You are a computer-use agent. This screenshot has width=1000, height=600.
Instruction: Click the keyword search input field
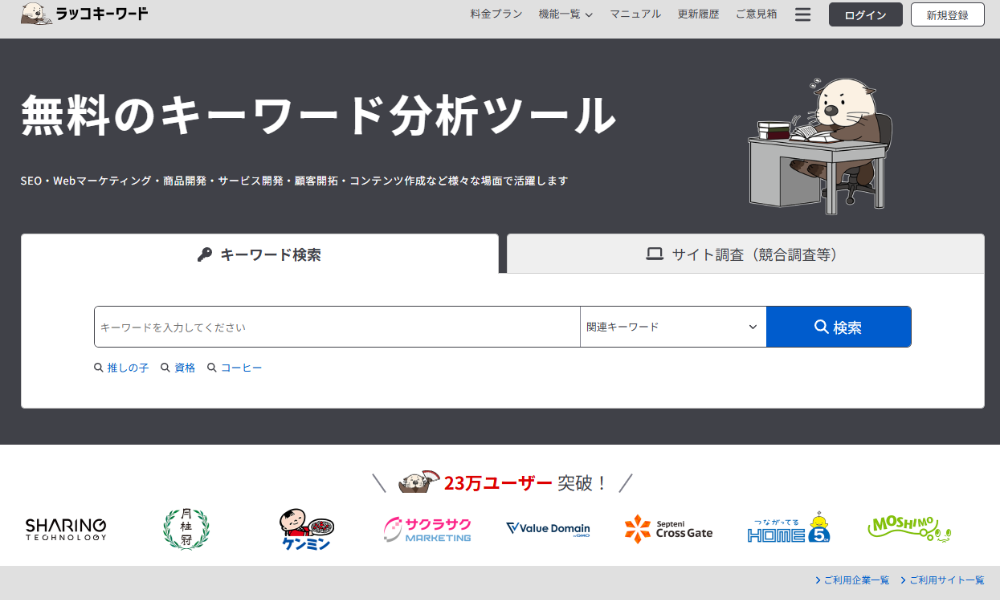[x=335, y=326]
